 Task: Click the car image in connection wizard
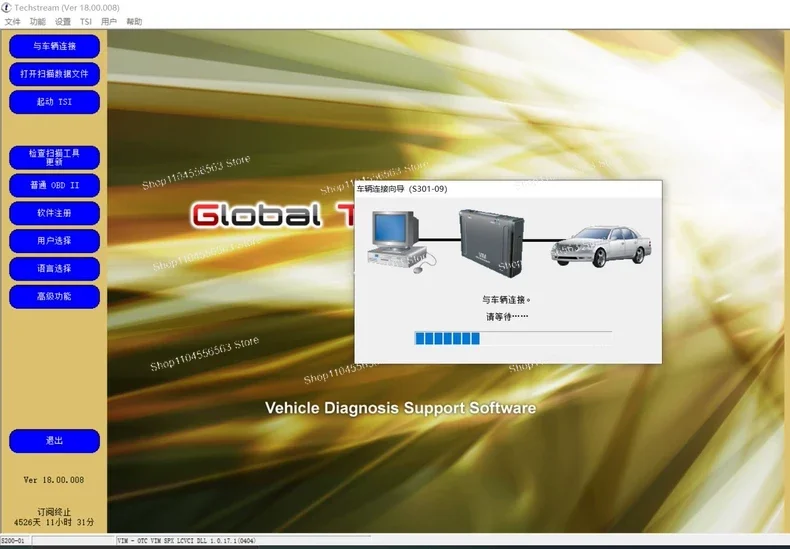[x=601, y=246]
